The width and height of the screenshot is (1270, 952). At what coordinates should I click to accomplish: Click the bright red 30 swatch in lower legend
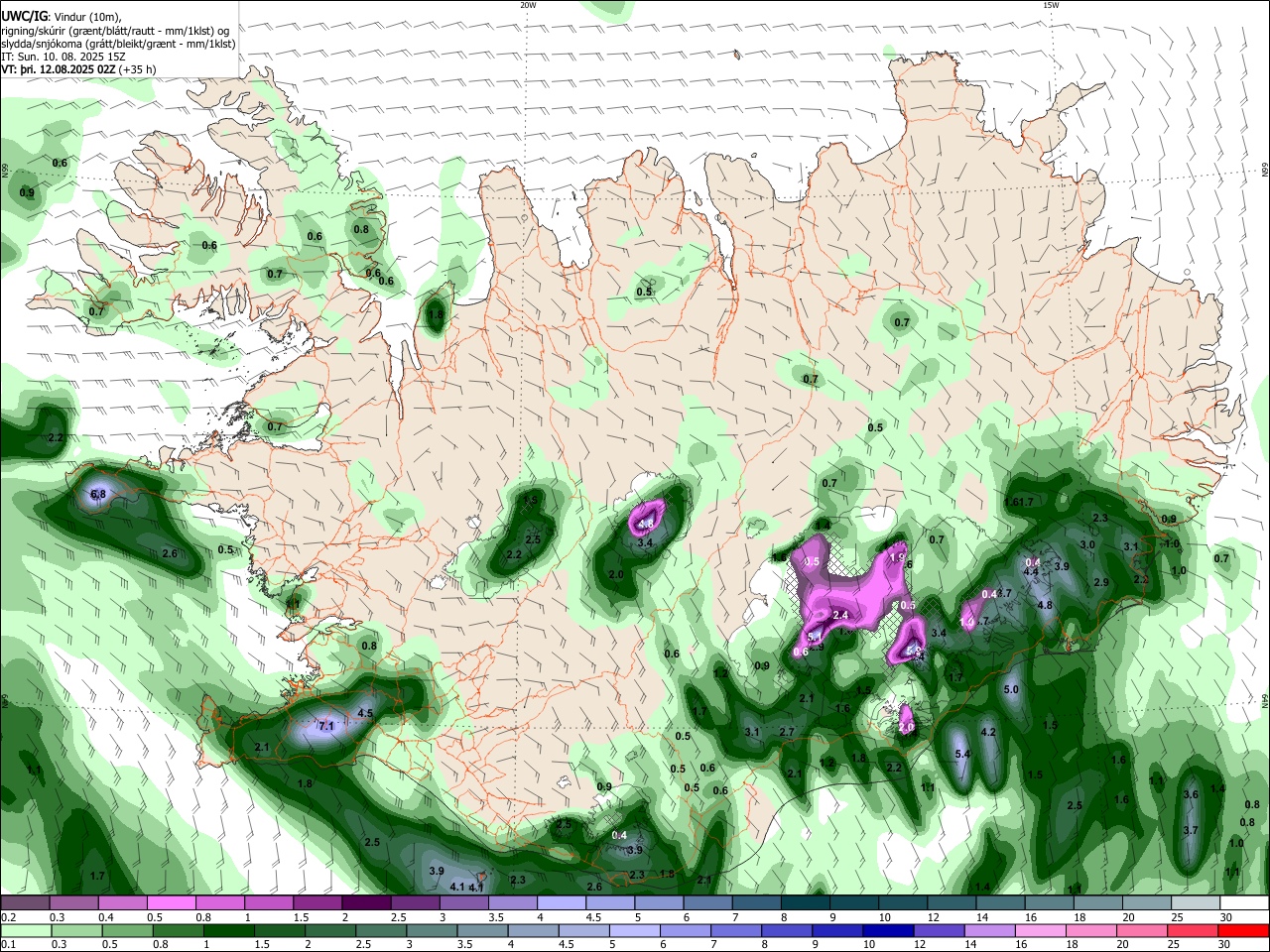pos(1244,930)
